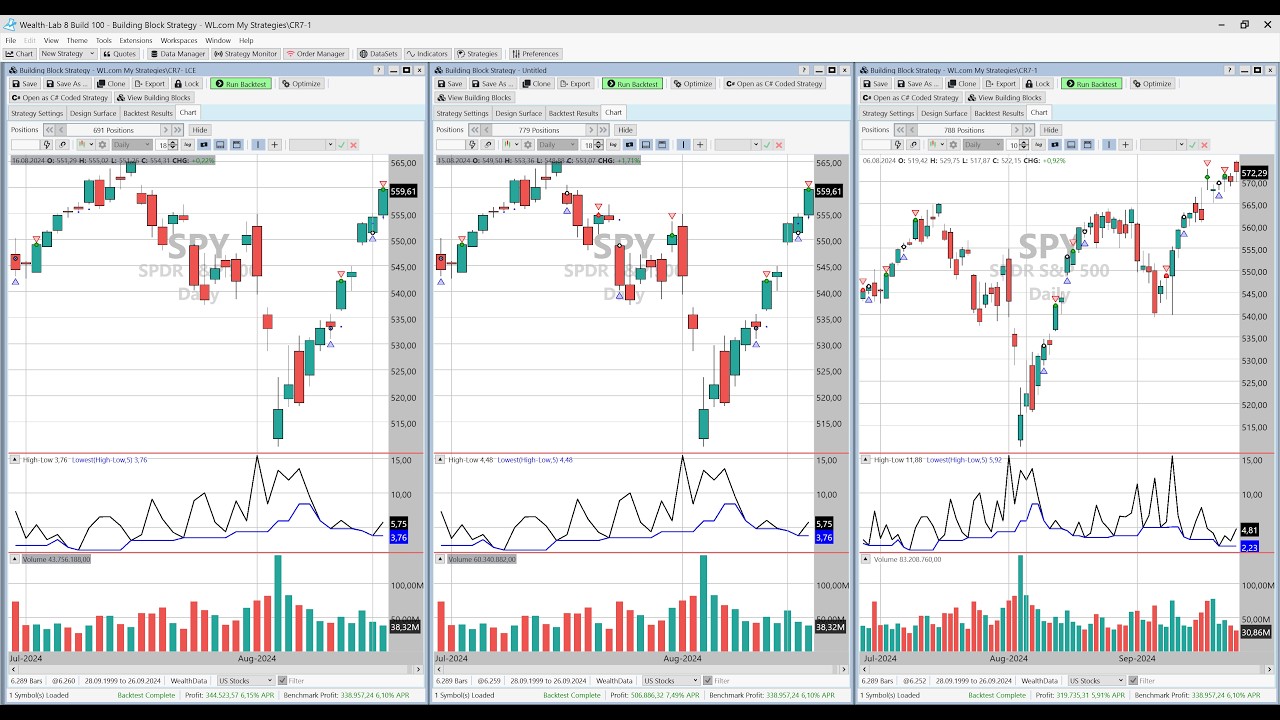Toggle Filter checkbox in Untitled window
1280x720 pixels.
coord(709,681)
